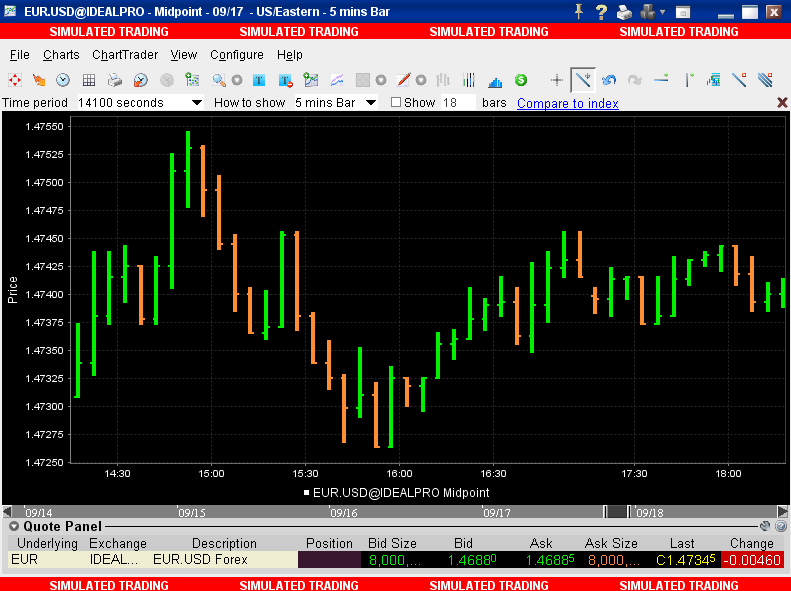
Task: Open the View menu
Action: pos(184,54)
